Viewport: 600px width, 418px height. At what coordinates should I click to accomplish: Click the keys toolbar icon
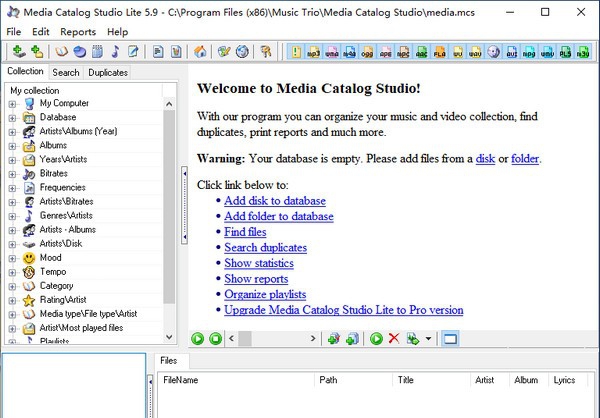point(266,51)
